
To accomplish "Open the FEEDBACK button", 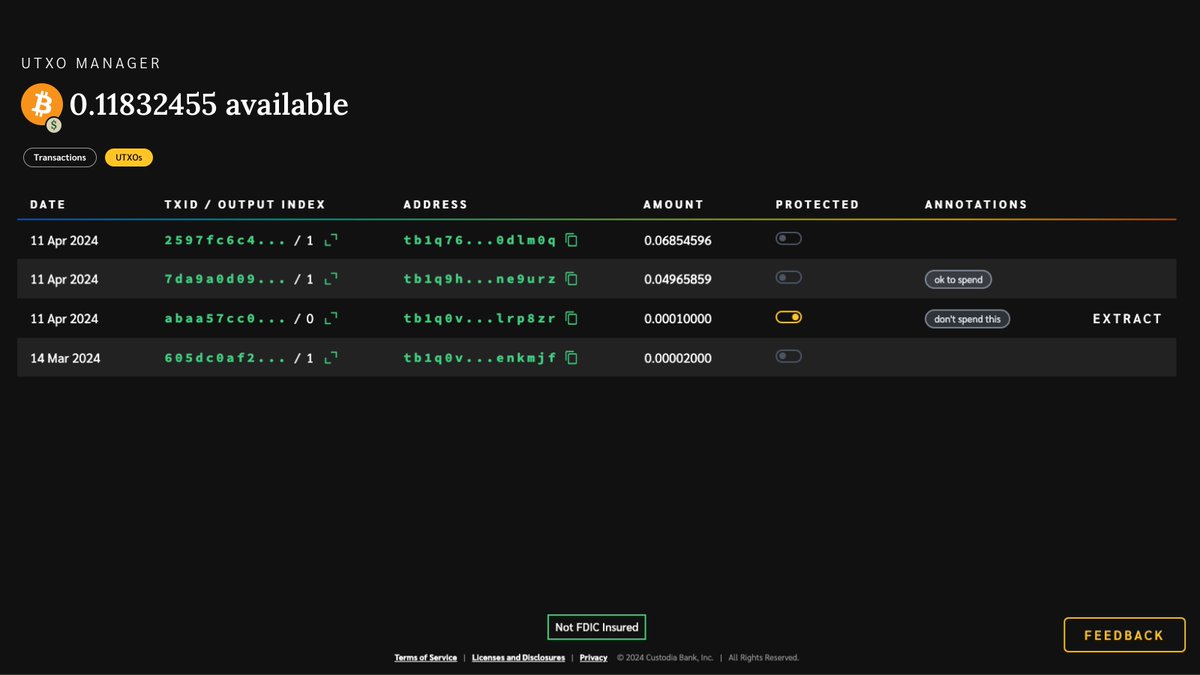I will coord(1124,635).
